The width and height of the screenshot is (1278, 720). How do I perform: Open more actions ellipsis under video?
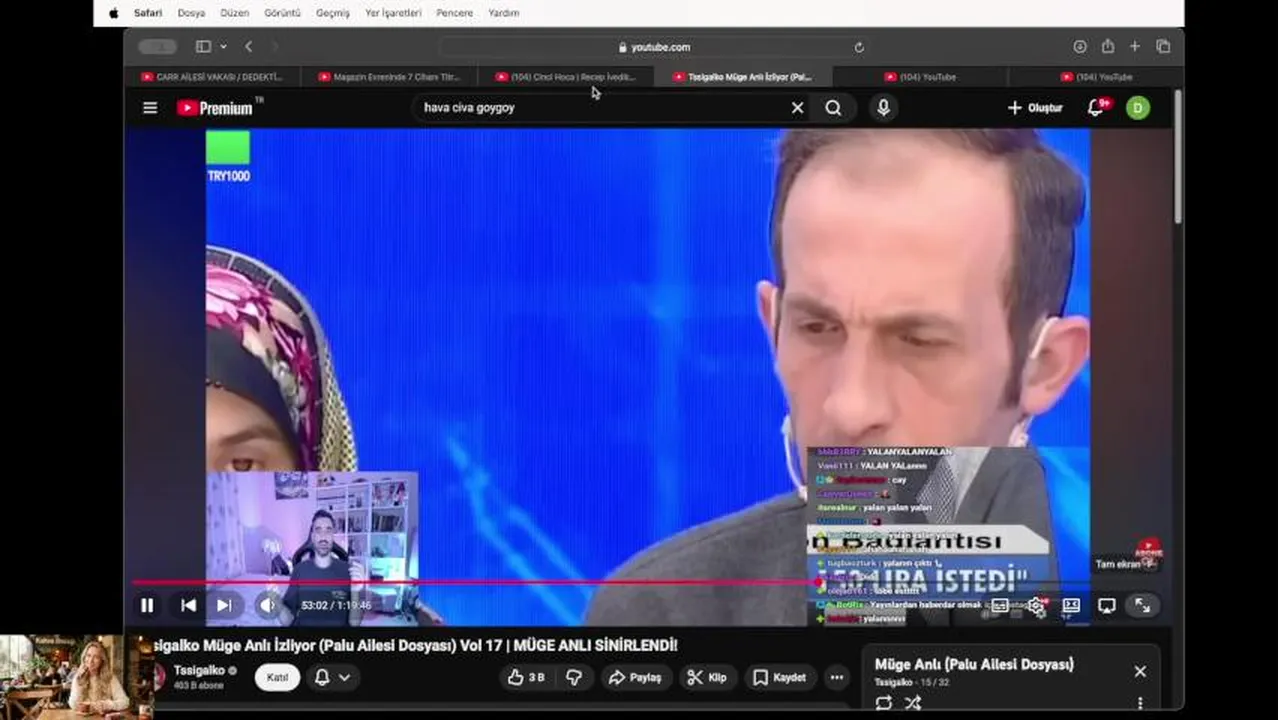(837, 677)
